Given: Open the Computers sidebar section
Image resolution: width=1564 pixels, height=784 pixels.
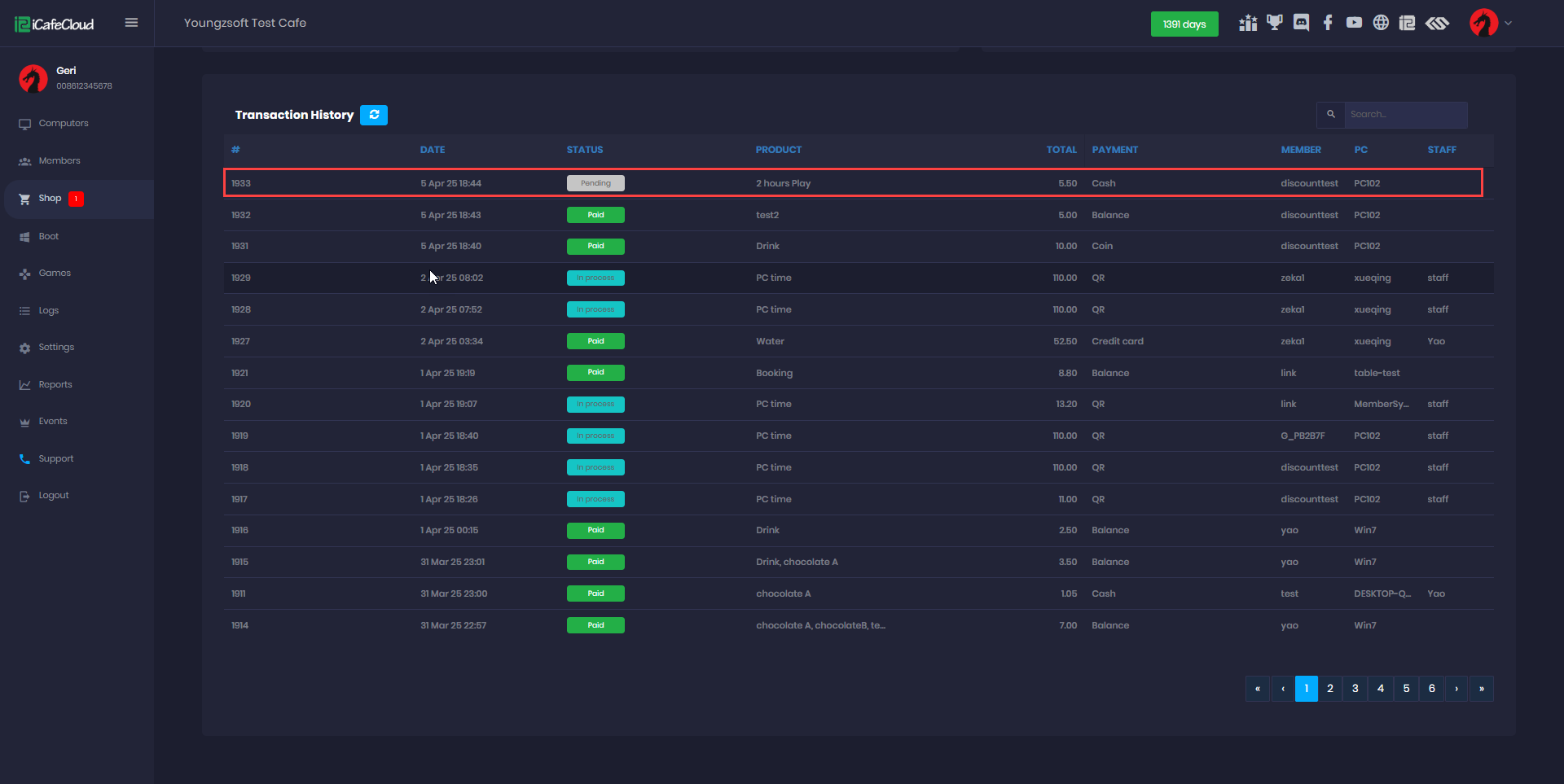Looking at the screenshot, I should [64, 124].
